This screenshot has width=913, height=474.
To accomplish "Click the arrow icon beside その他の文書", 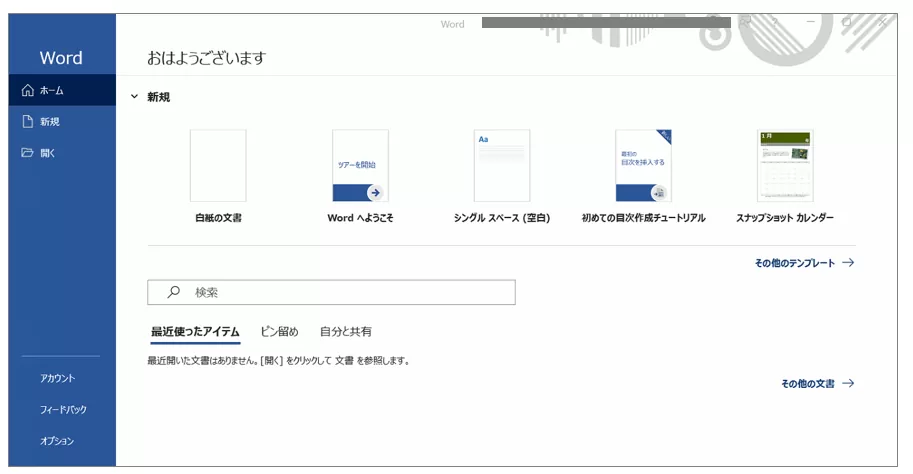I will pos(848,383).
